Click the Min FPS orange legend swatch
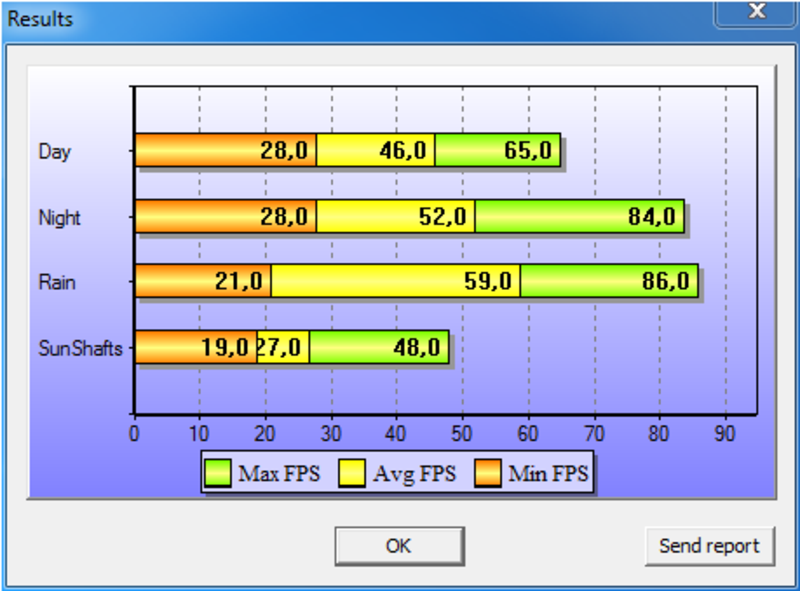This screenshot has height=591, width=800. tap(487, 473)
